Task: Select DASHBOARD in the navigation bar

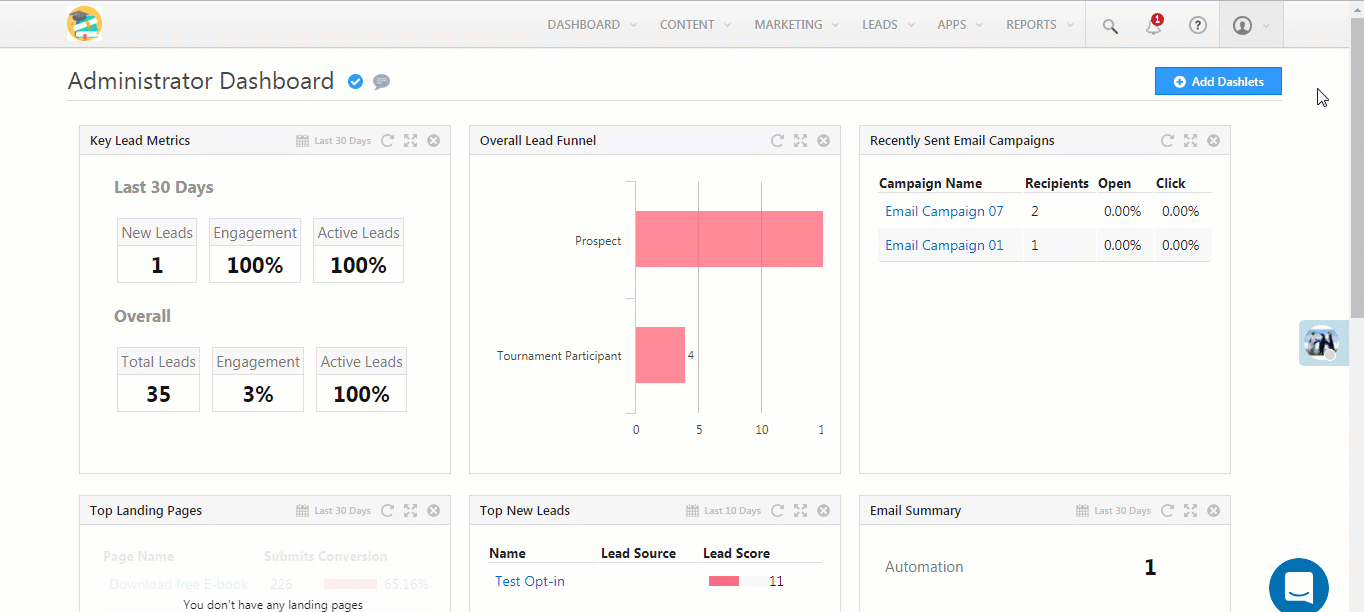Action: tap(583, 24)
